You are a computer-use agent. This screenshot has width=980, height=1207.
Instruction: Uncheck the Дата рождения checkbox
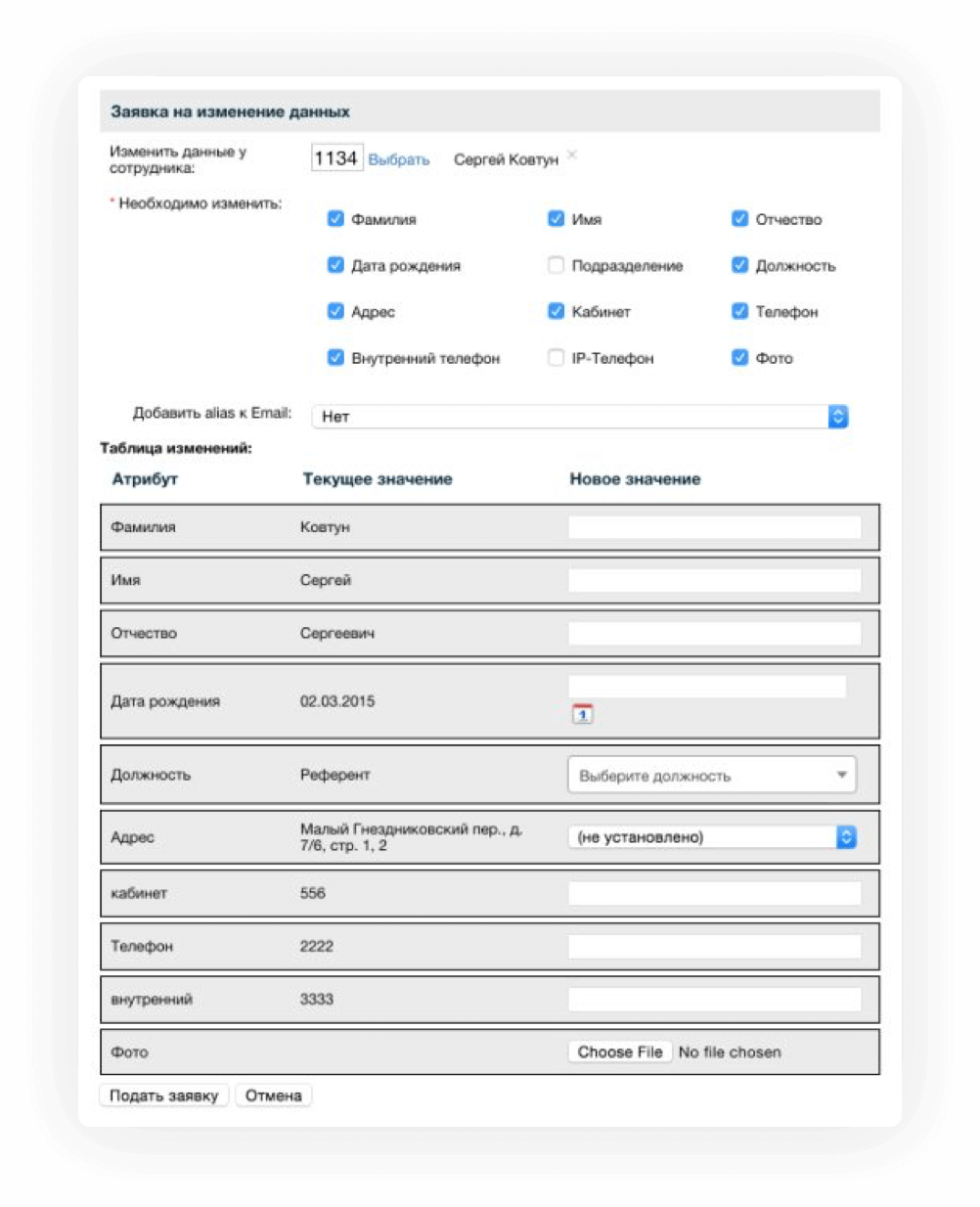(335, 265)
